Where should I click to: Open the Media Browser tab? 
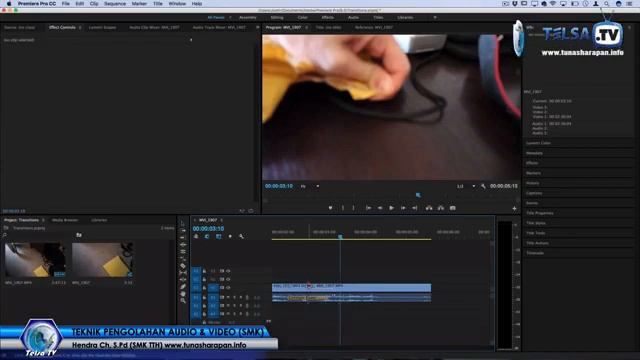point(65,220)
